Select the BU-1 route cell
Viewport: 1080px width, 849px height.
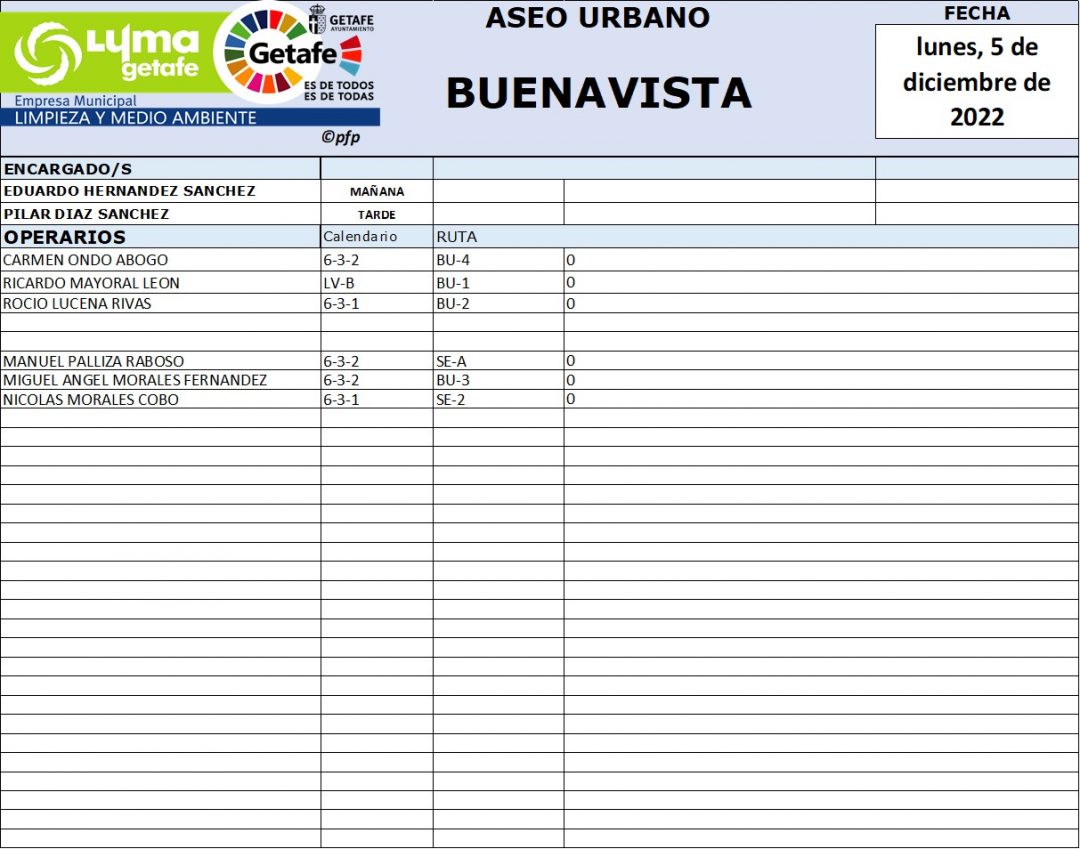pos(453,283)
